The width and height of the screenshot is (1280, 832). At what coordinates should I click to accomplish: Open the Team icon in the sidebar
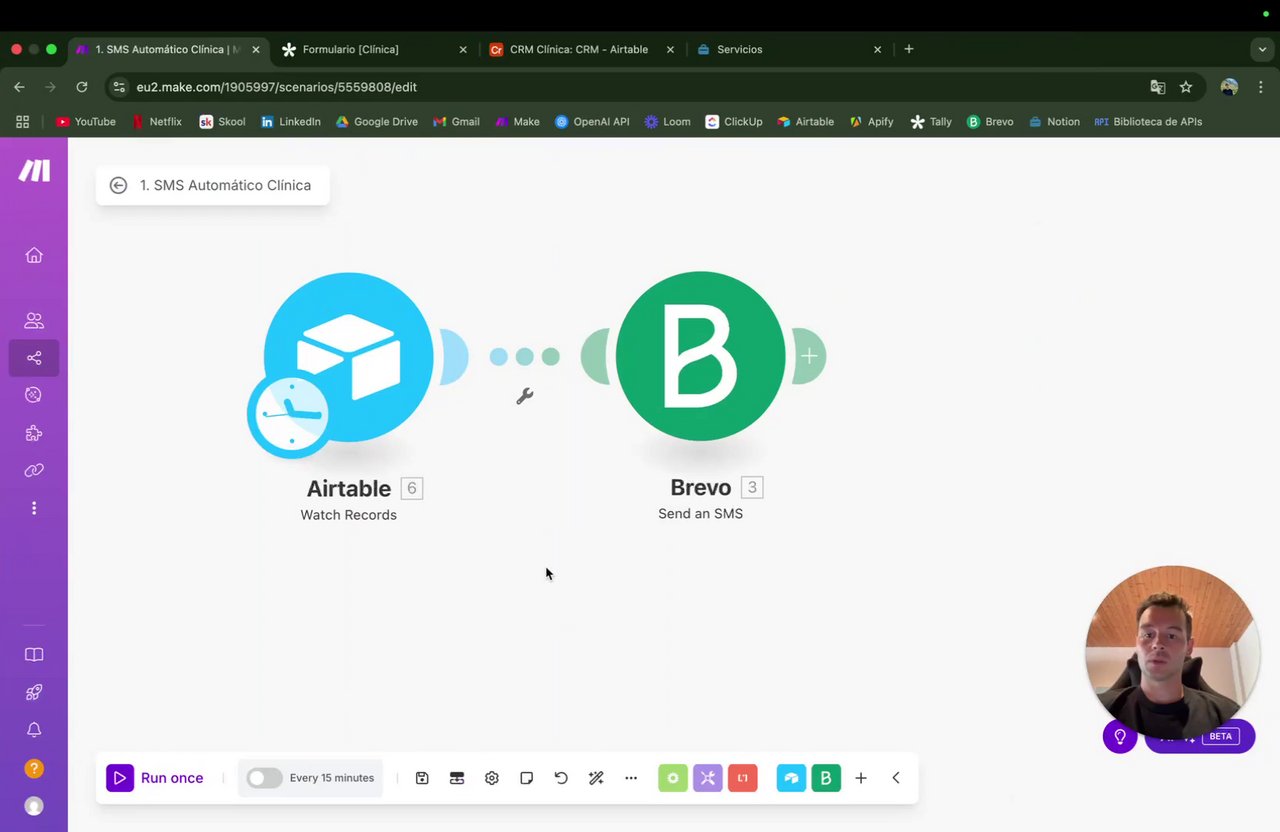click(x=34, y=321)
